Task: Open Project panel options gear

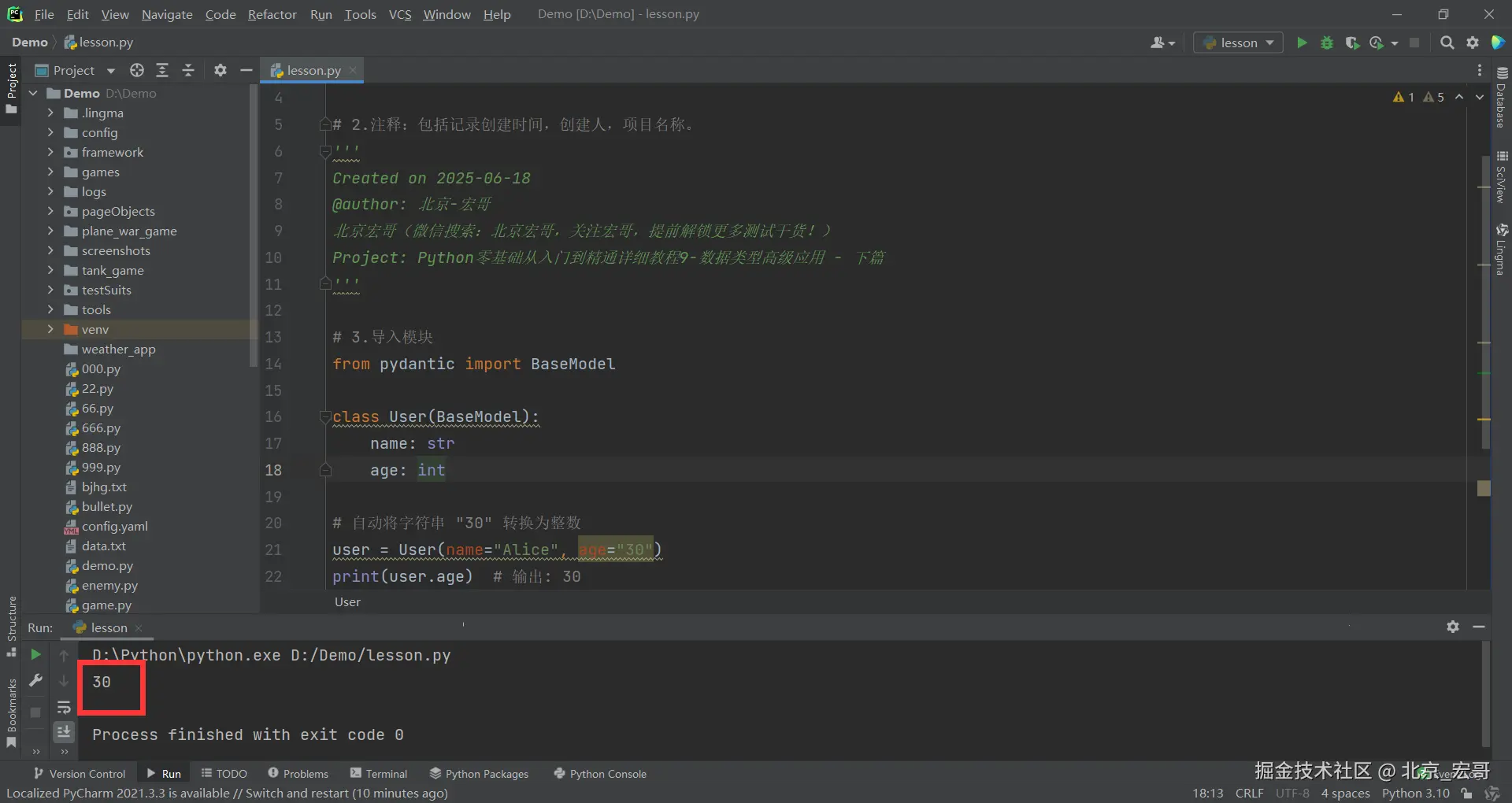Action: pyautogui.click(x=220, y=70)
